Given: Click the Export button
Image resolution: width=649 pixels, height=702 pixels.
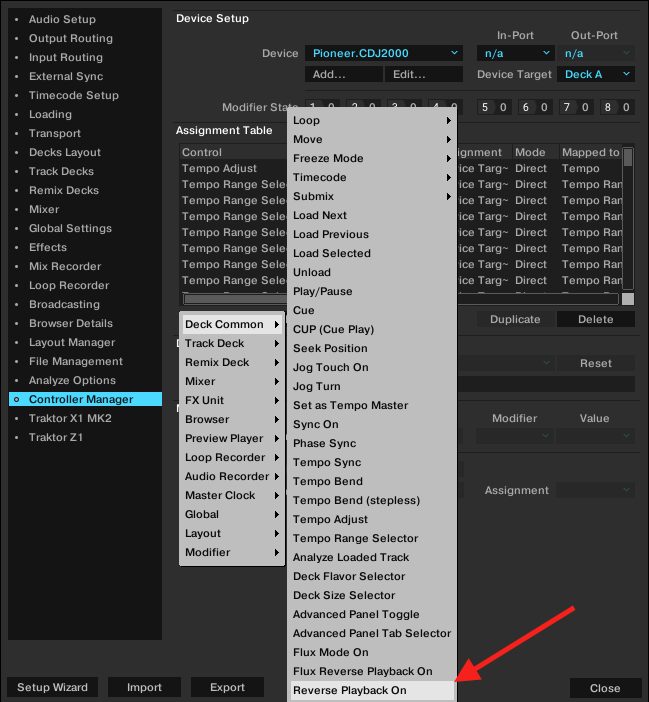Looking at the screenshot, I should (x=227, y=688).
